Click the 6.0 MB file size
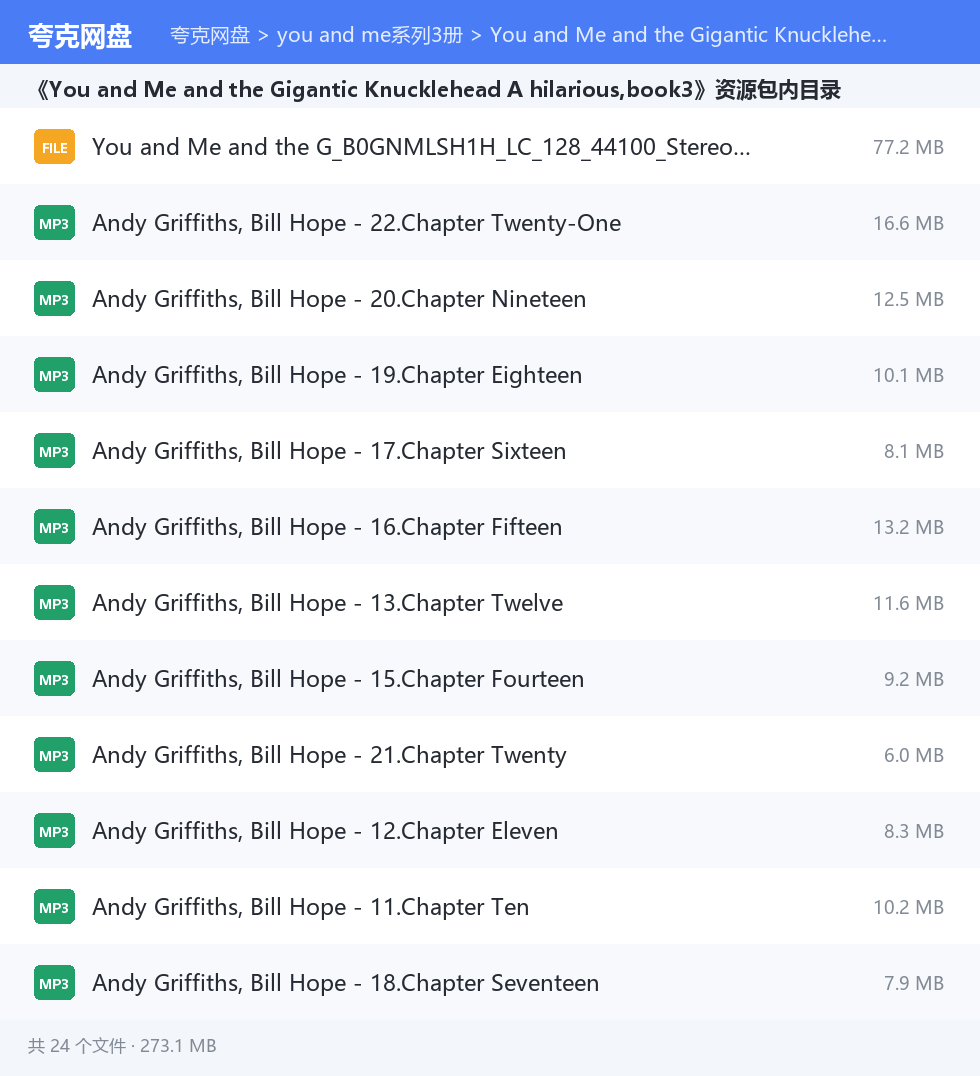 coord(914,755)
